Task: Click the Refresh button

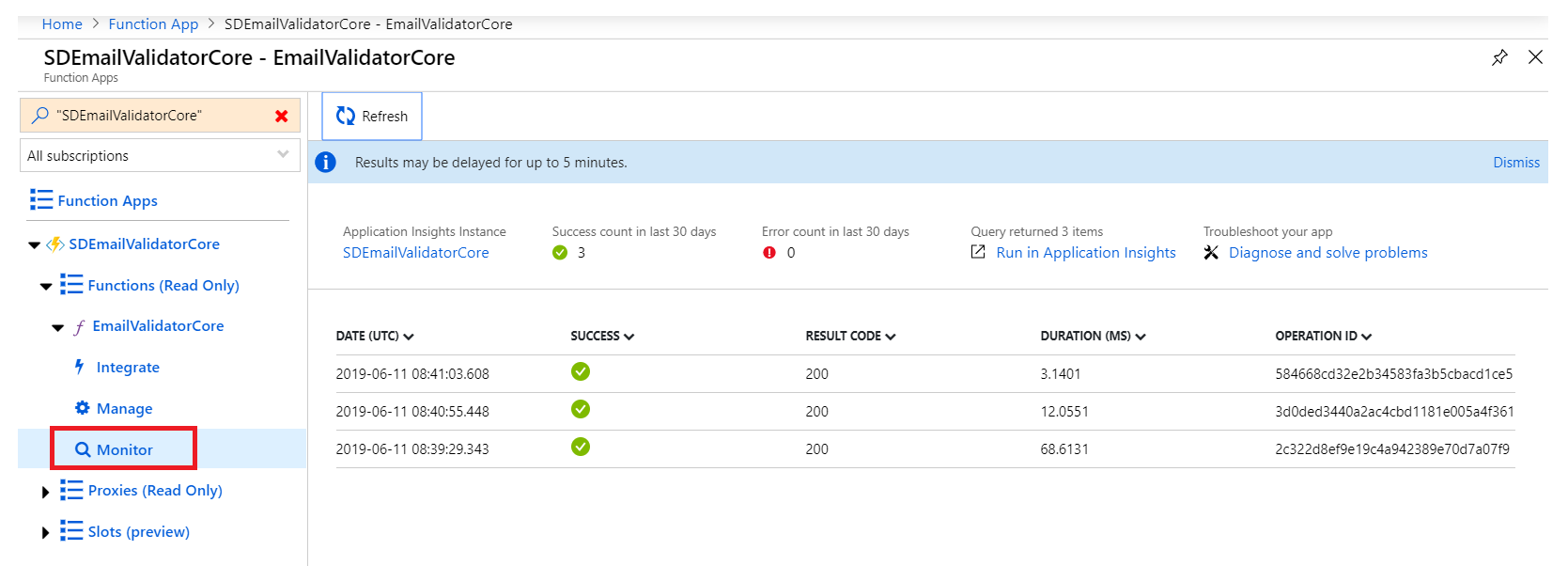Action: (x=372, y=117)
